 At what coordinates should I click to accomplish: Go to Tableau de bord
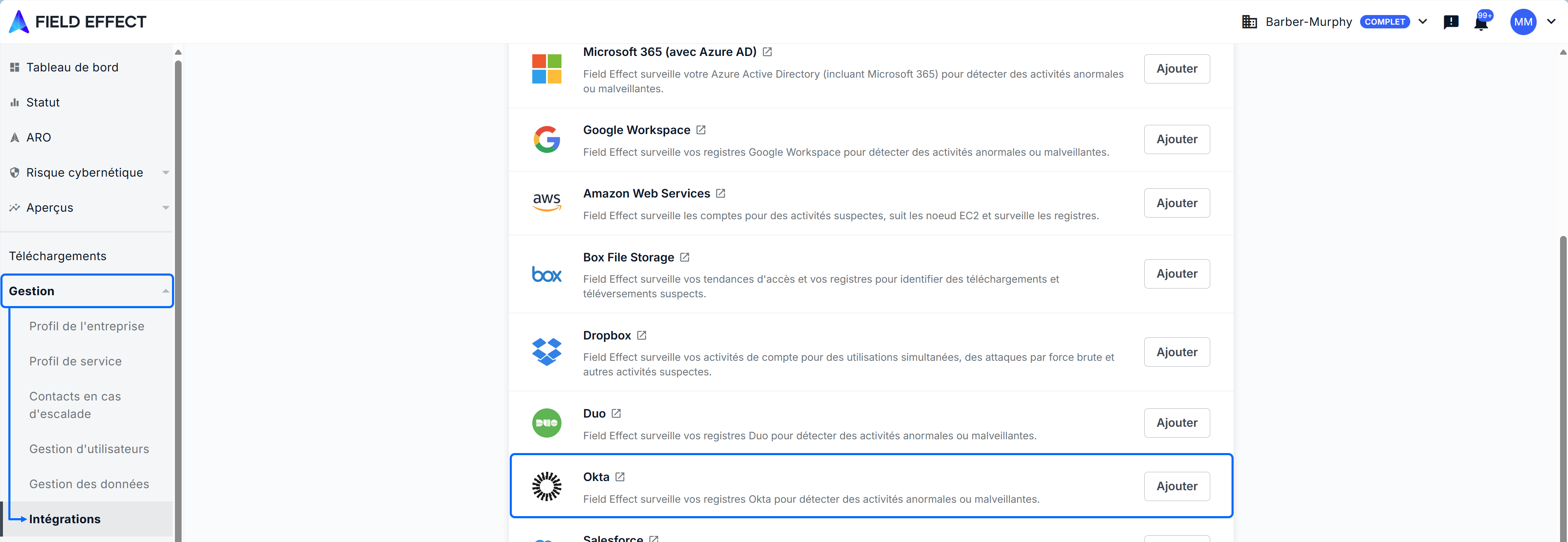(72, 68)
